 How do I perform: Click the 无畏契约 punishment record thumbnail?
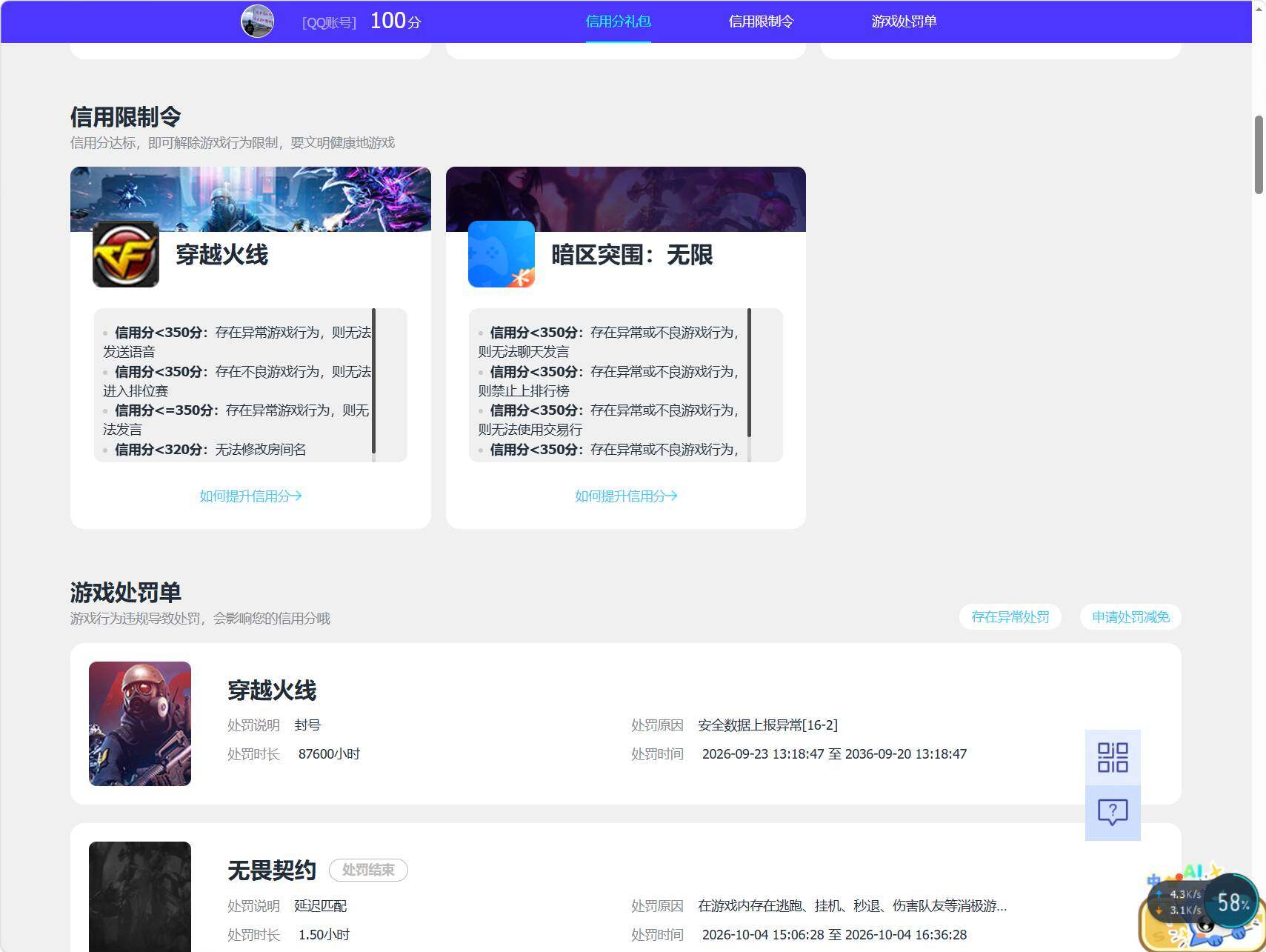pyautogui.click(x=140, y=896)
